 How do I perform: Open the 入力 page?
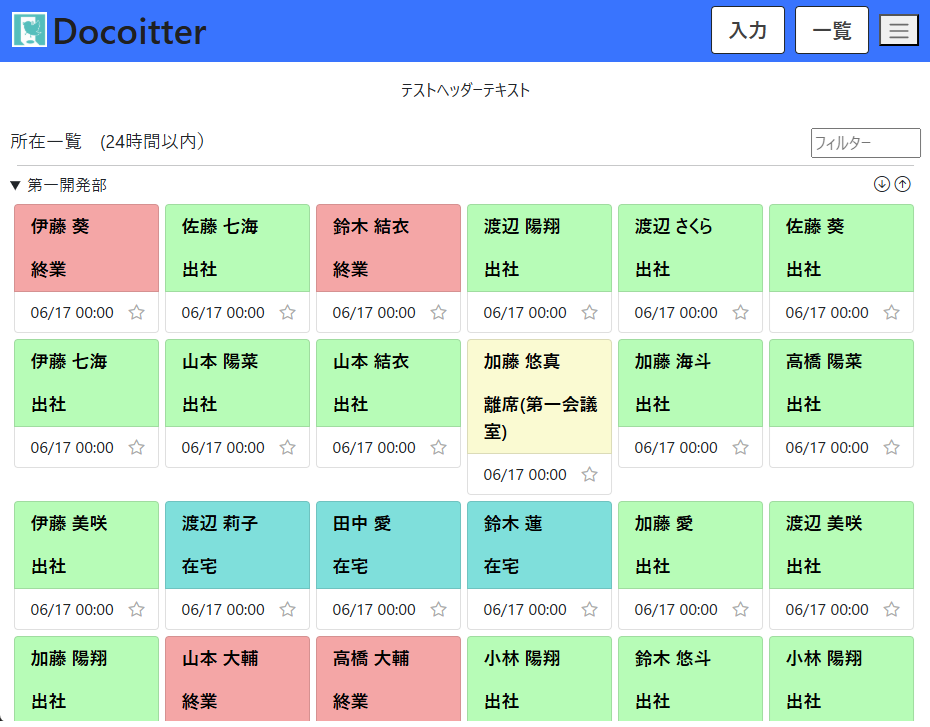747,30
